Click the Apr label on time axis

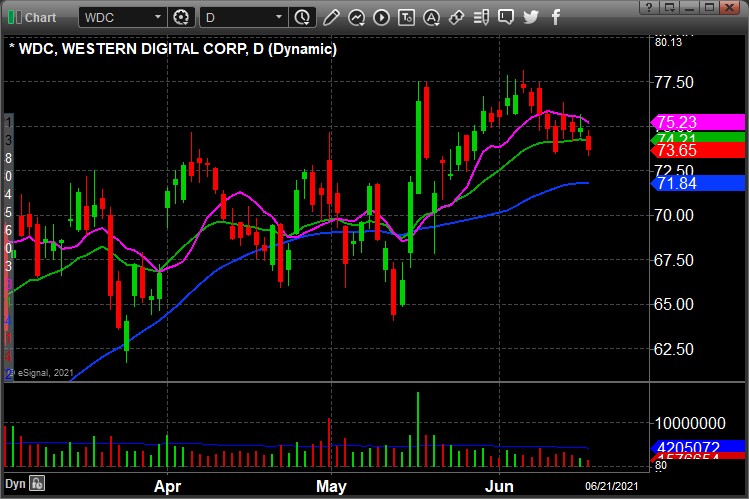167,487
